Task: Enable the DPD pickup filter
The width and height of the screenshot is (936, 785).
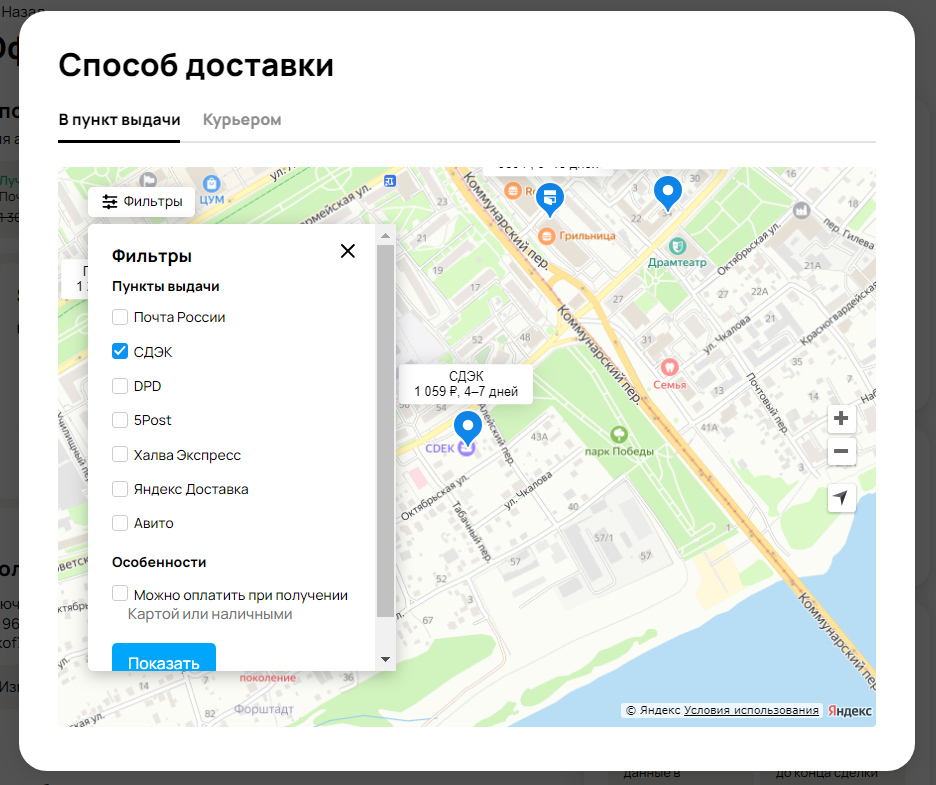Action: point(120,386)
